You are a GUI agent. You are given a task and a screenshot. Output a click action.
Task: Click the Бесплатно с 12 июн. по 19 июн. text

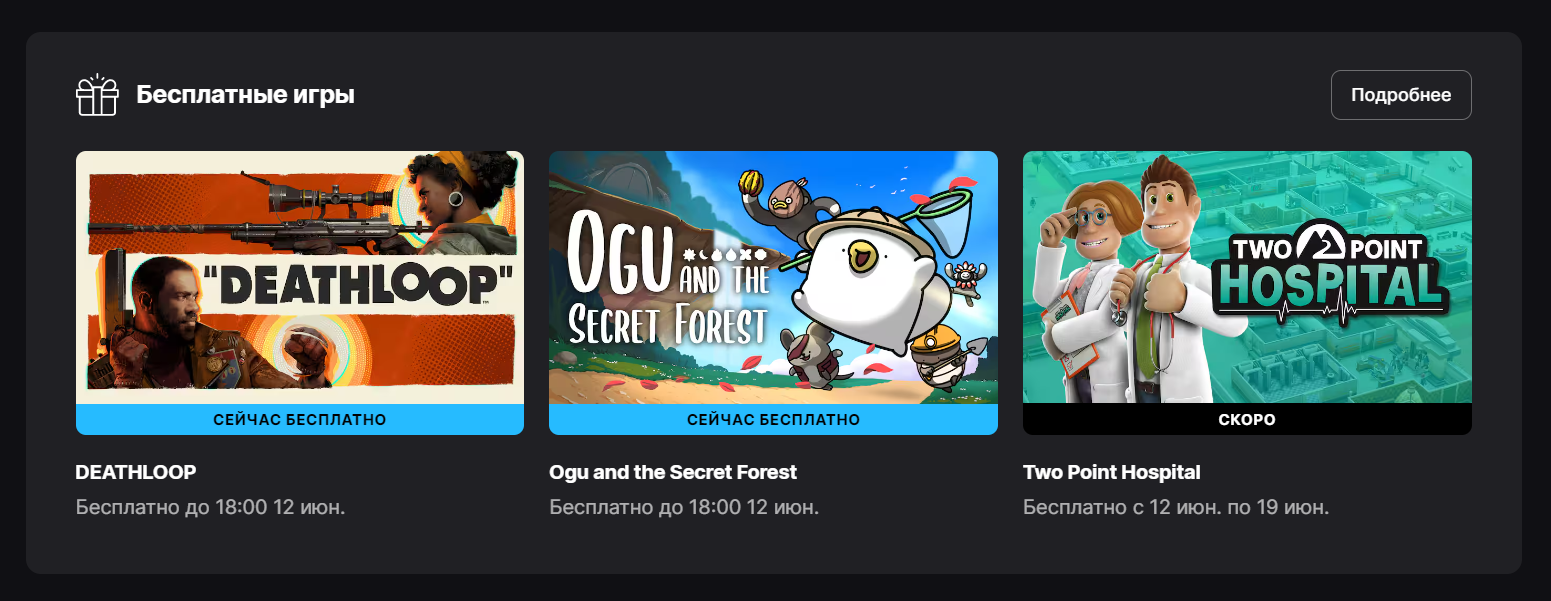point(1176,507)
